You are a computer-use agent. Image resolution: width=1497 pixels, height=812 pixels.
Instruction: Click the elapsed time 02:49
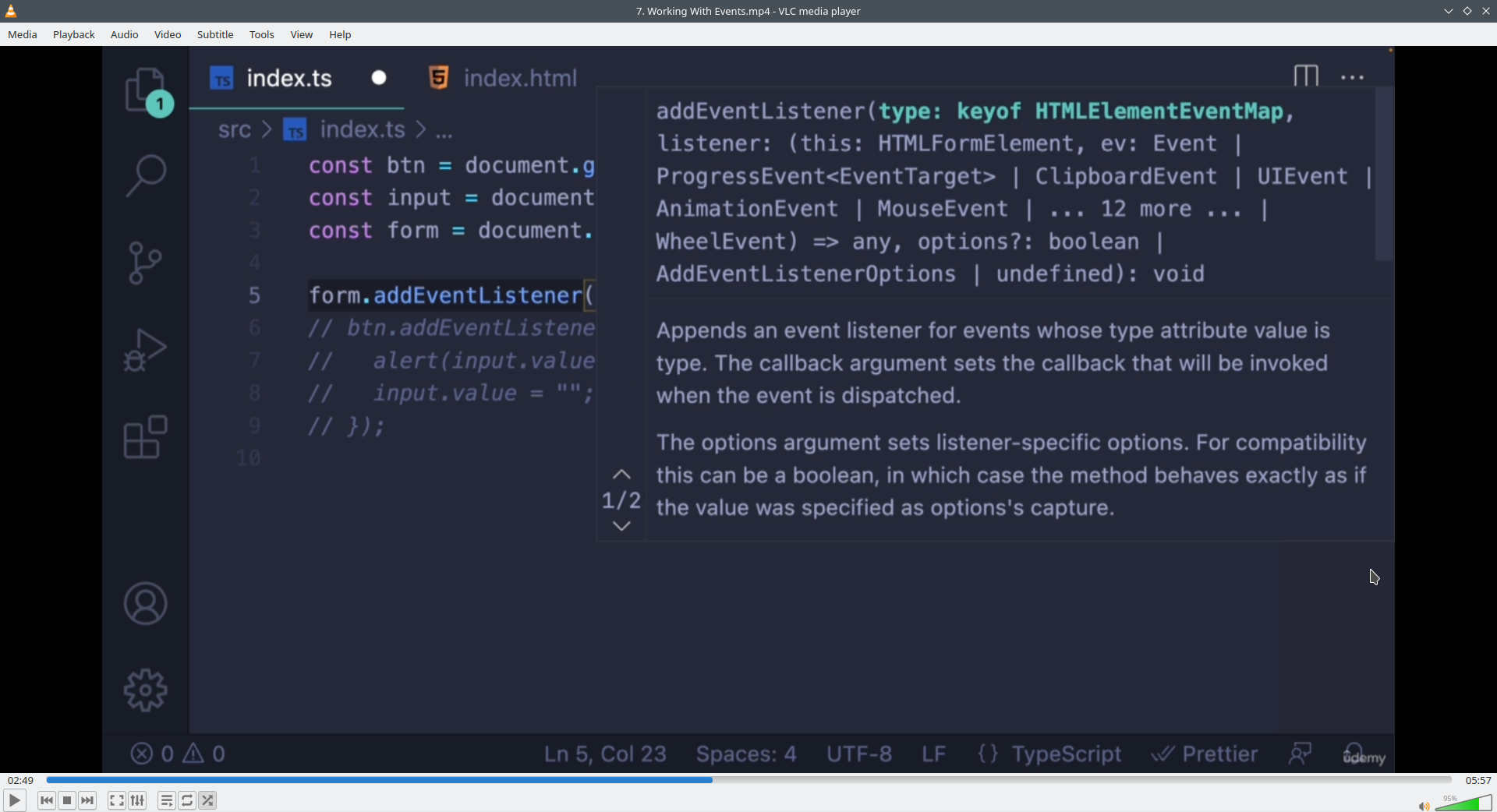click(x=21, y=780)
